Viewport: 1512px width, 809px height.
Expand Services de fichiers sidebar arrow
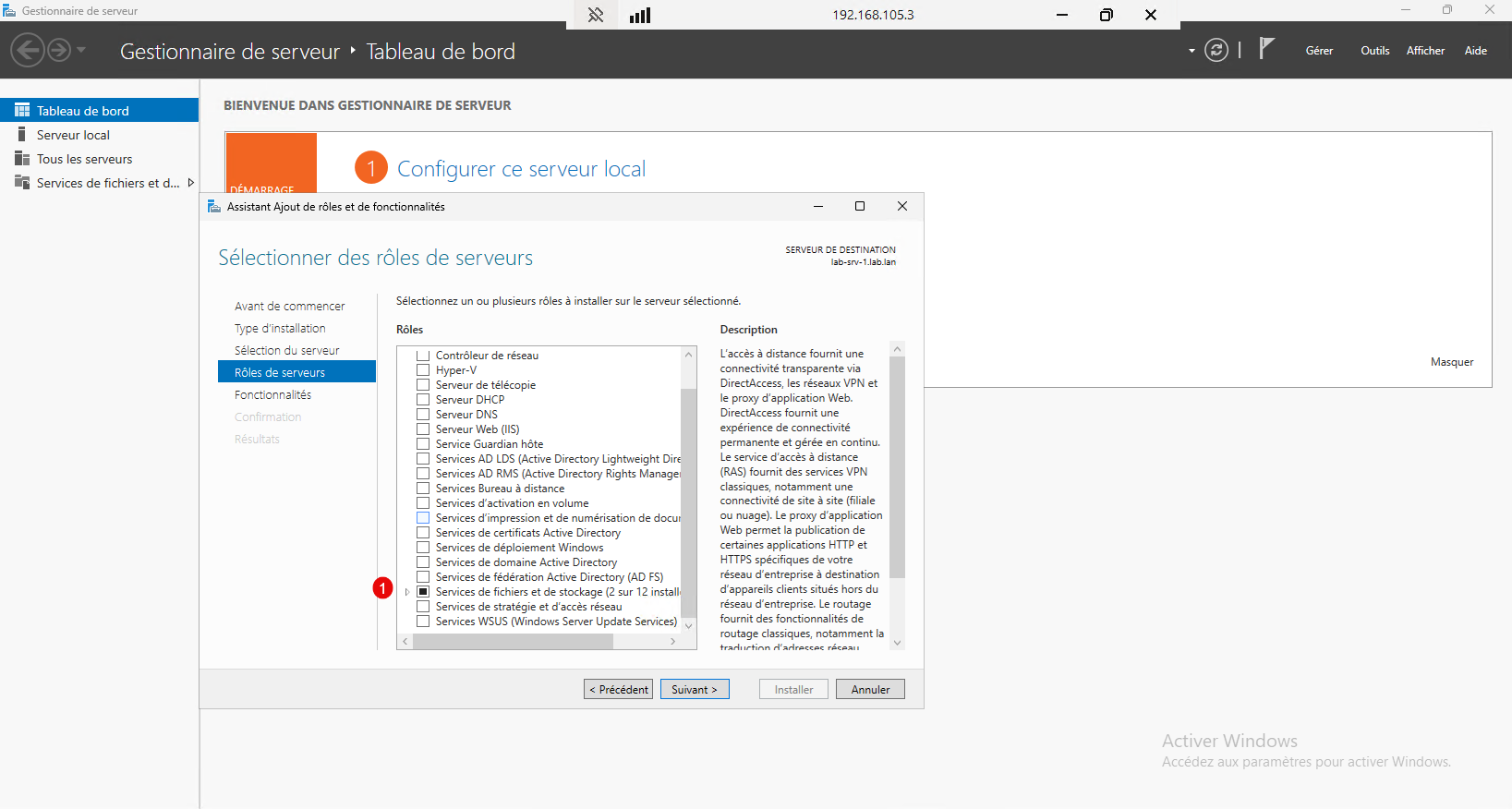(x=191, y=183)
